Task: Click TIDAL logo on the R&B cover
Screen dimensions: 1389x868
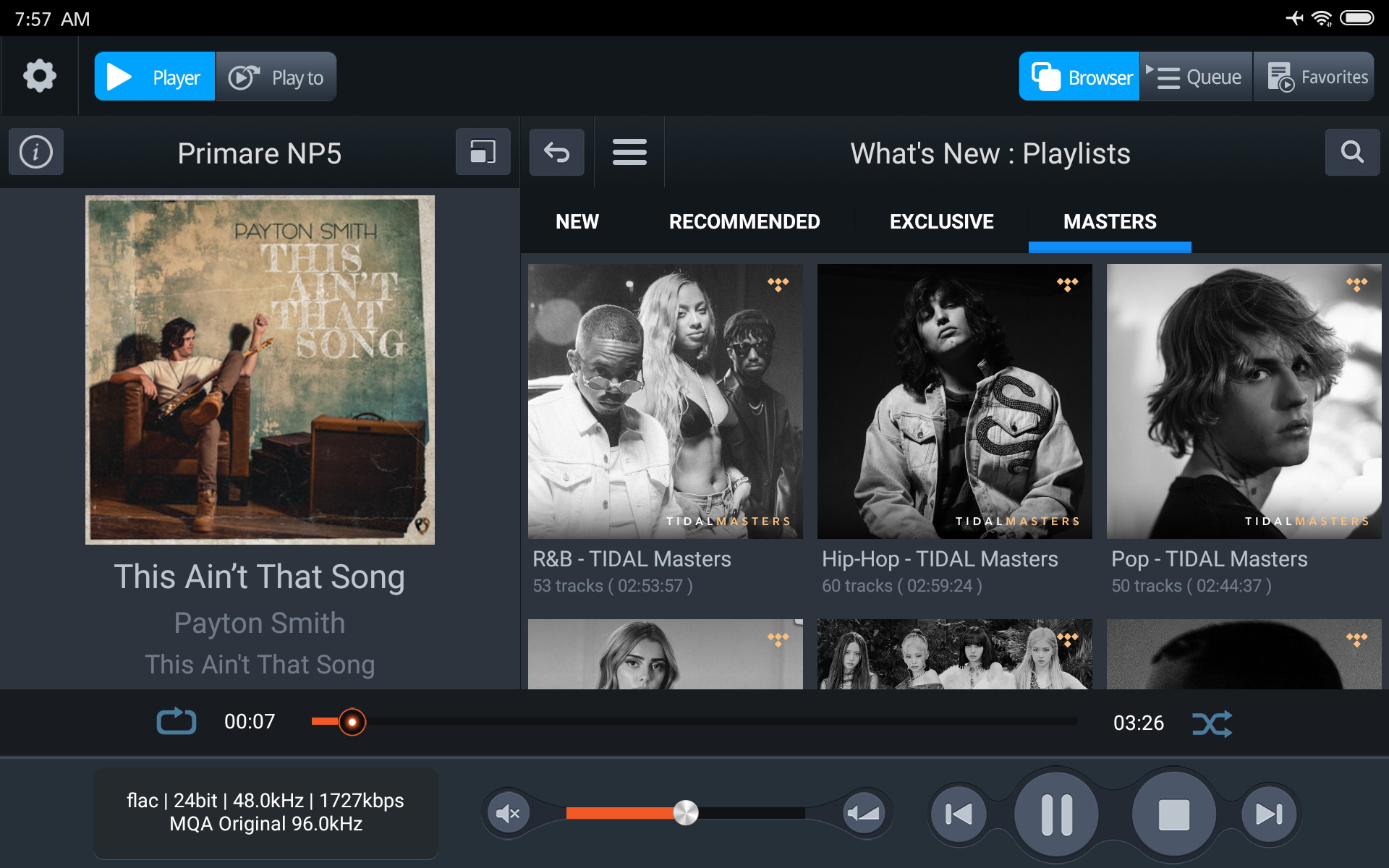Action: (x=778, y=284)
